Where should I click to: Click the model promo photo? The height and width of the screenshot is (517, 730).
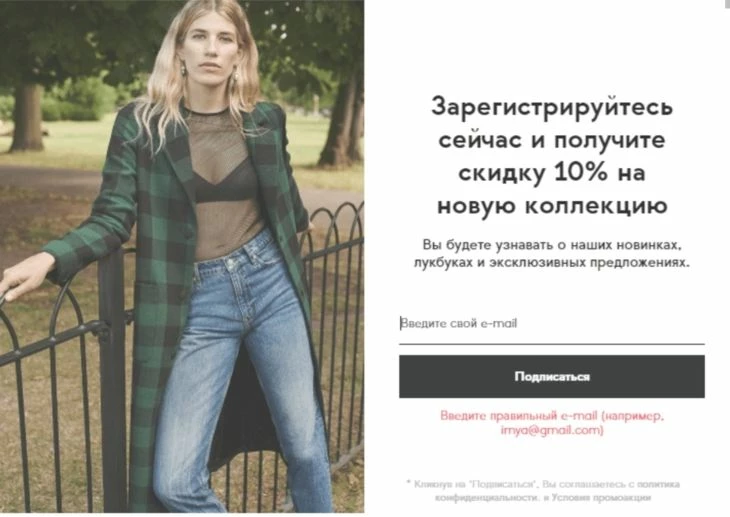pyautogui.click(x=182, y=256)
